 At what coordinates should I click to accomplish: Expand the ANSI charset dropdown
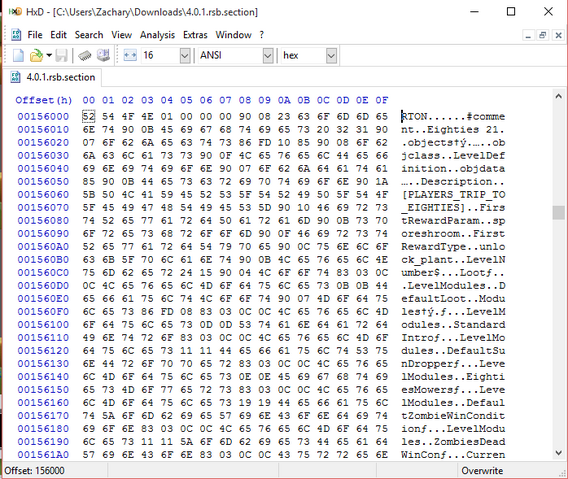click(x=268, y=56)
